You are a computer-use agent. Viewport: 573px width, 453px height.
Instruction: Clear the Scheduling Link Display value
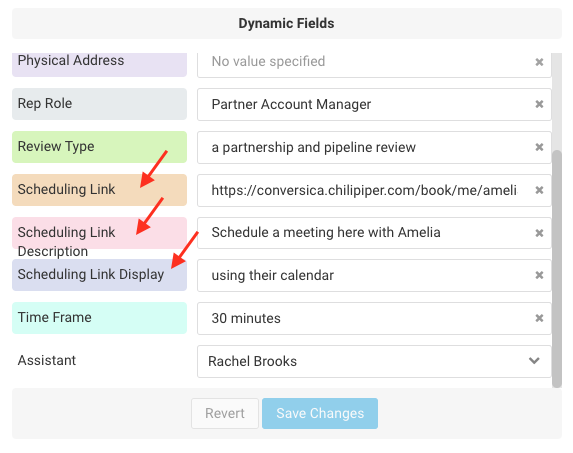pyautogui.click(x=539, y=275)
